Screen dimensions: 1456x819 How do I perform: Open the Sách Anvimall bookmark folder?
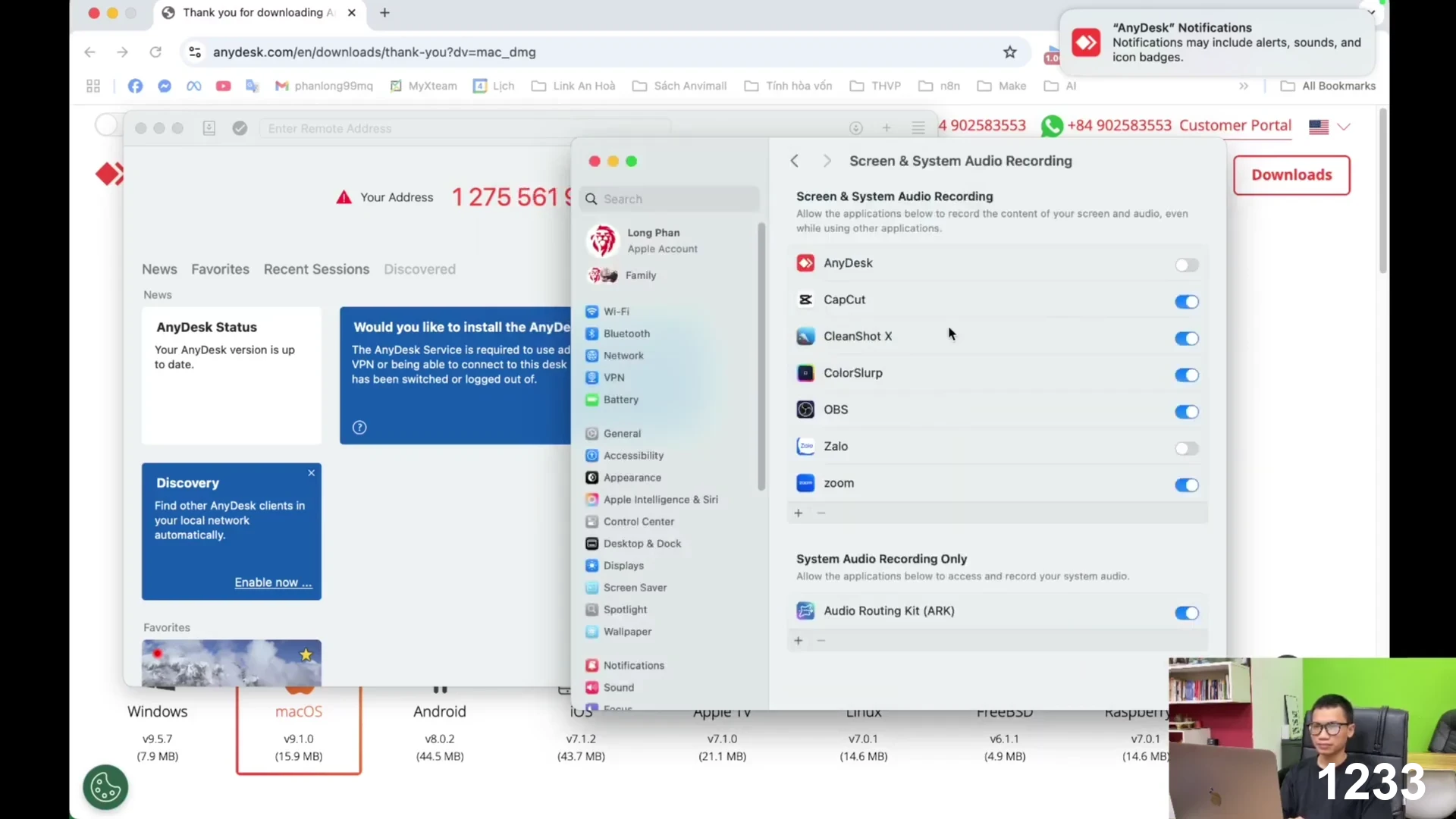pos(679,86)
